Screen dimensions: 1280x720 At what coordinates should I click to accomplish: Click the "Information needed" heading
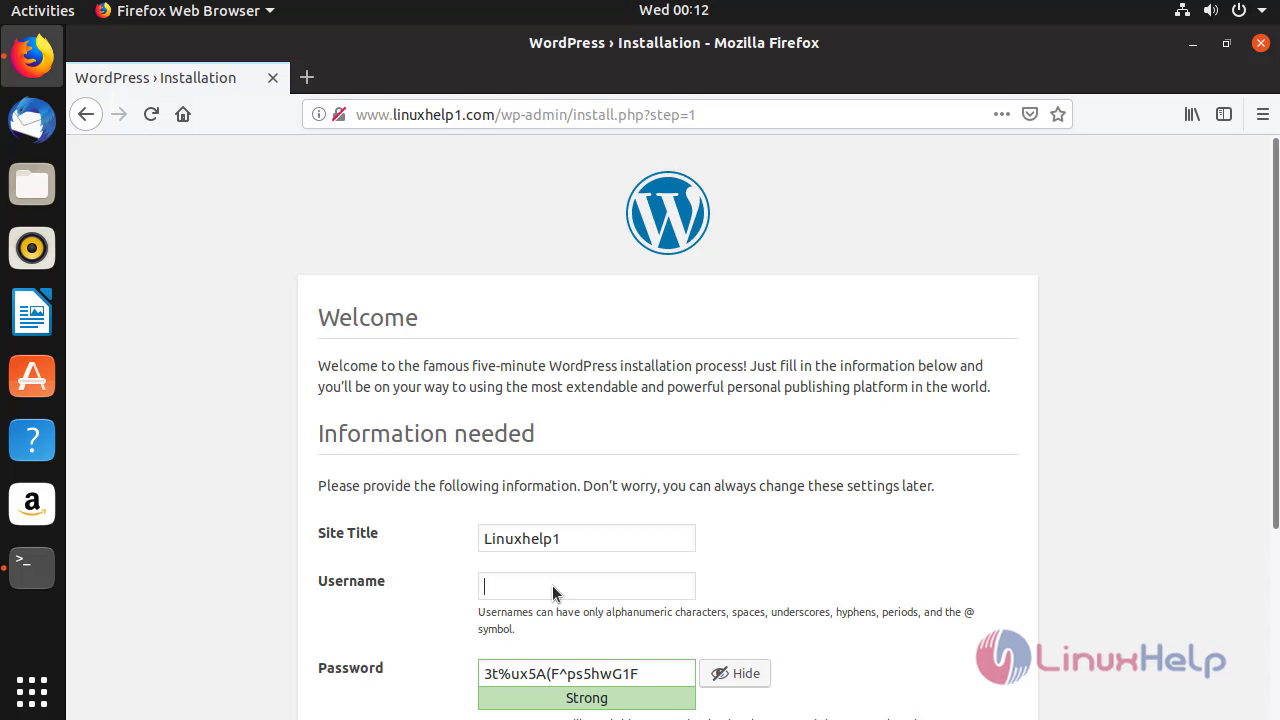point(426,433)
